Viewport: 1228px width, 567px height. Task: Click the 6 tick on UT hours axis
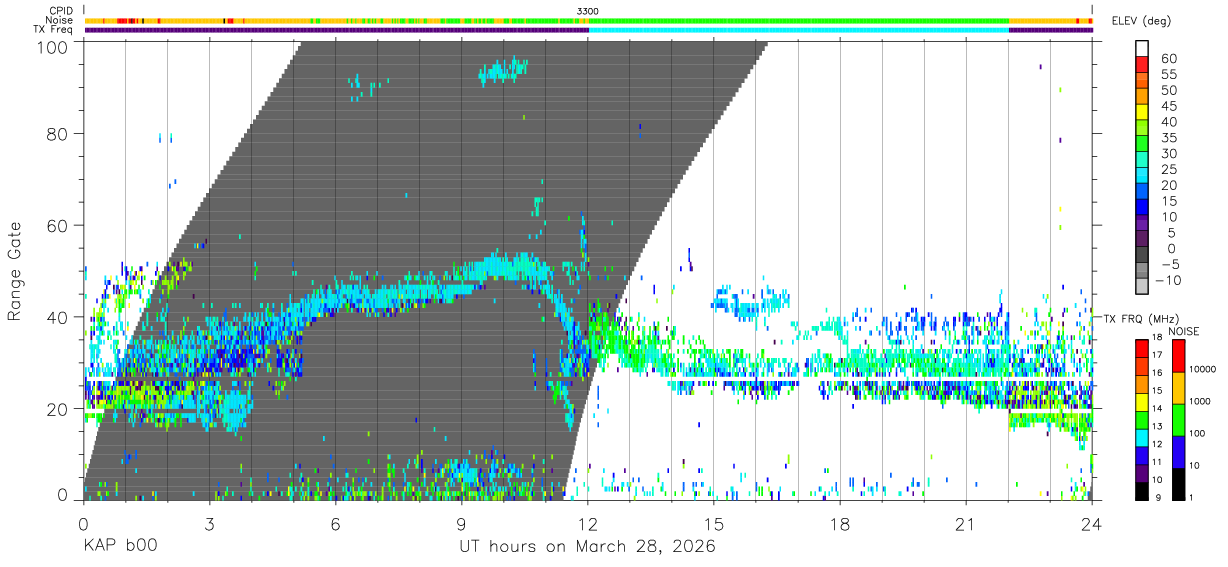point(335,524)
